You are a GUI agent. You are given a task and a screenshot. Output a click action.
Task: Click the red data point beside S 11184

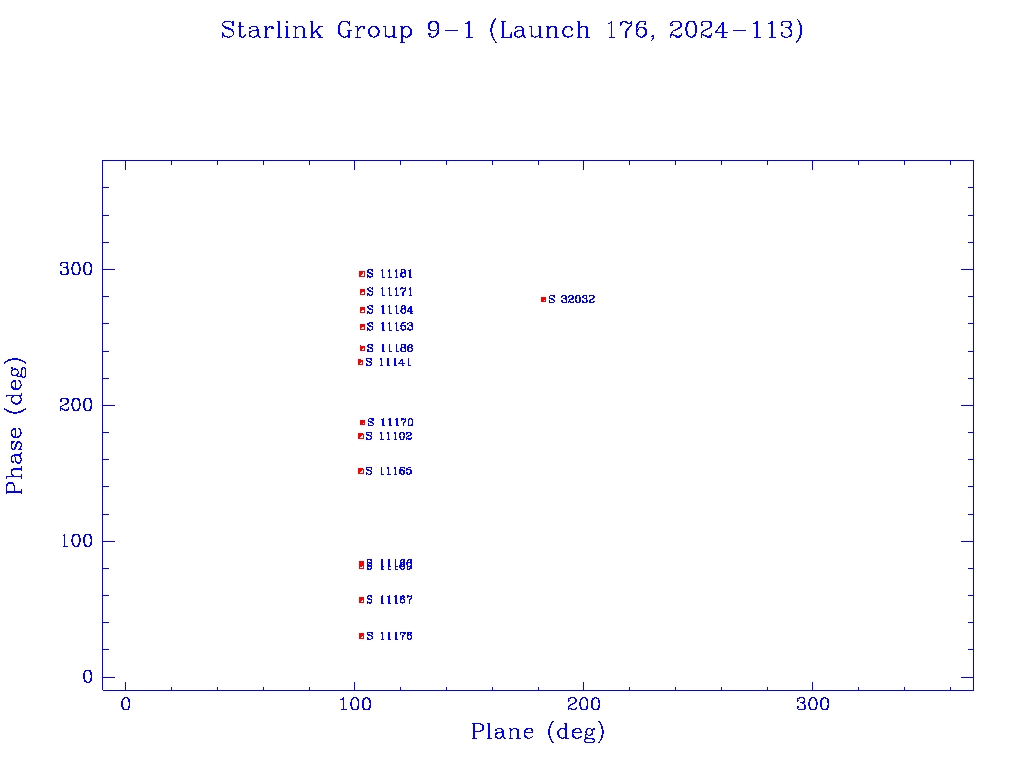(362, 310)
